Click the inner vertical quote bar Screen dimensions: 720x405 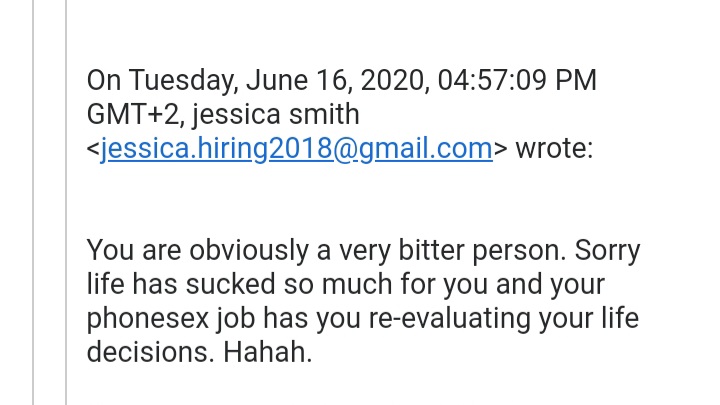66,202
